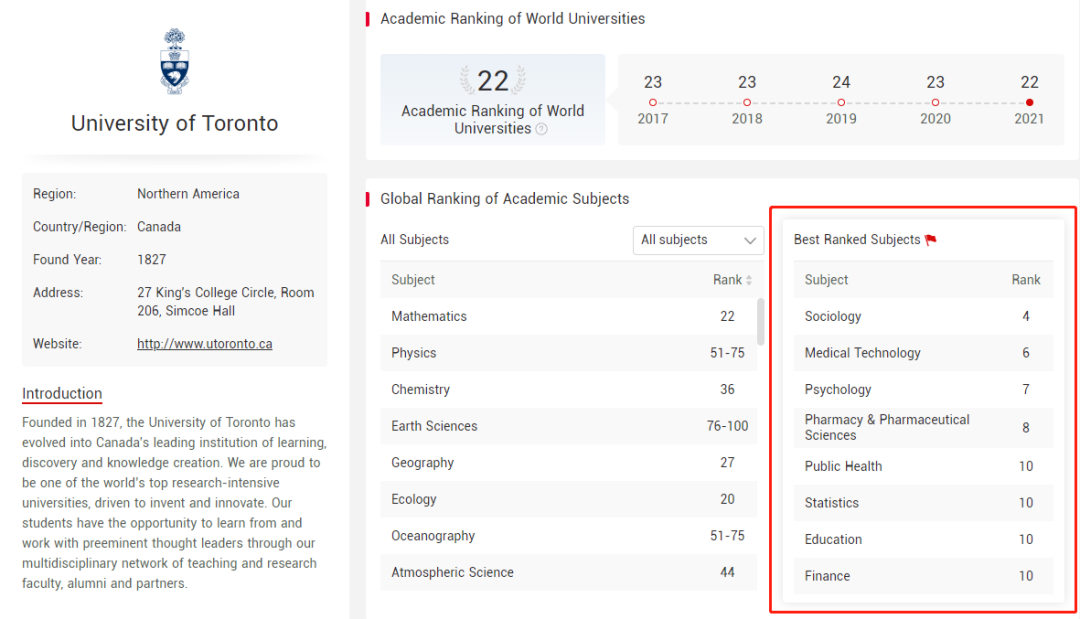
Task: Click the Found Year value 1827
Action: (152, 260)
